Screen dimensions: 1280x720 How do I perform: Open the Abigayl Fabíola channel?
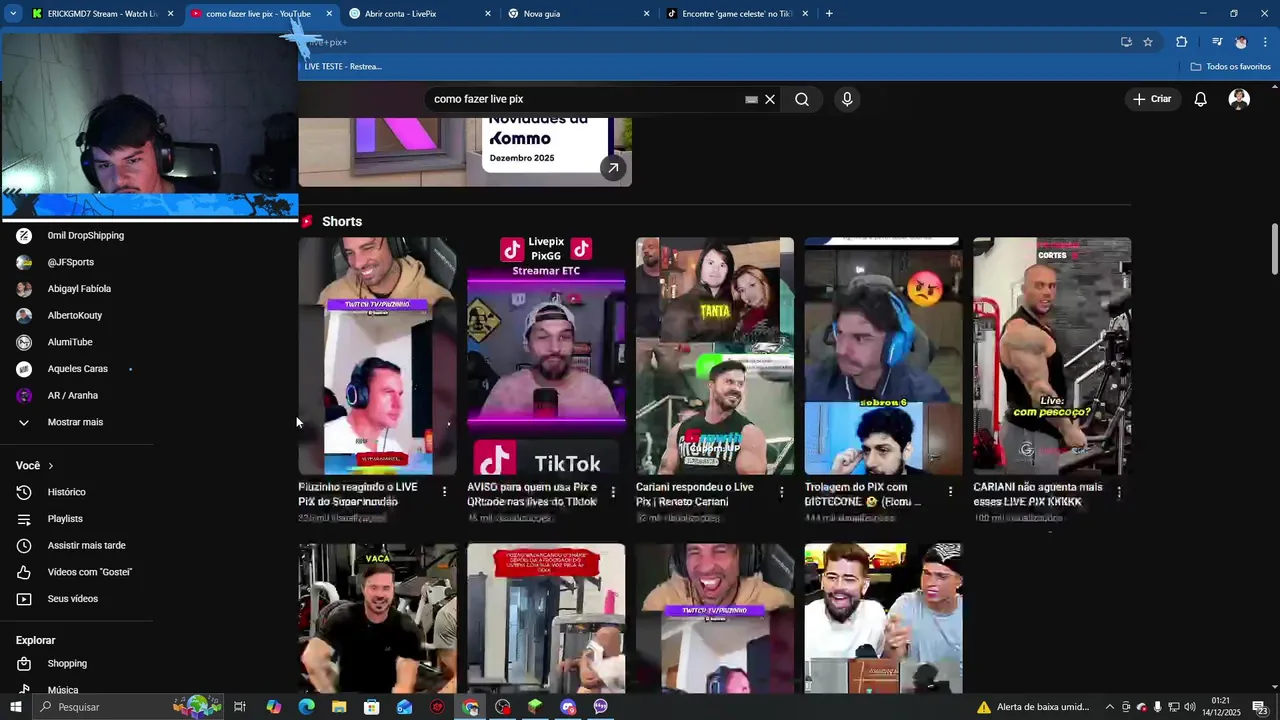click(x=77, y=289)
